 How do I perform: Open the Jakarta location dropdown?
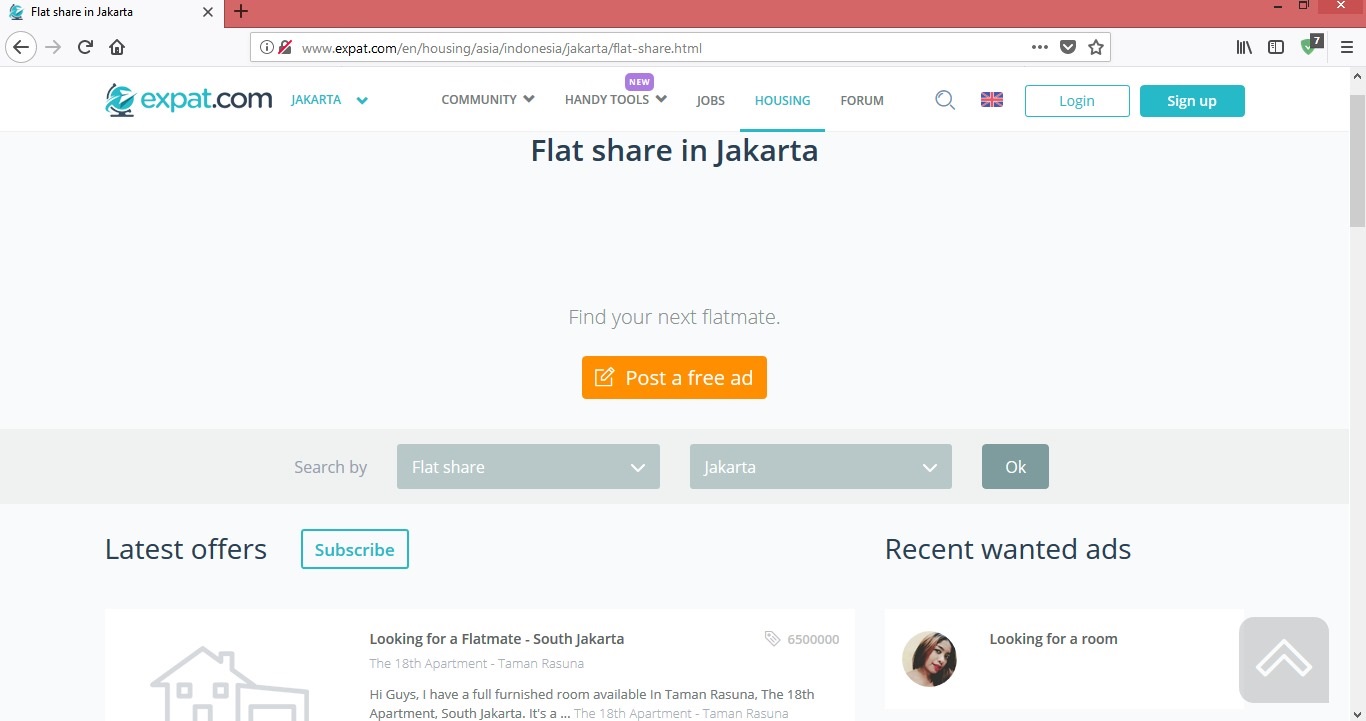click(820, 467)
